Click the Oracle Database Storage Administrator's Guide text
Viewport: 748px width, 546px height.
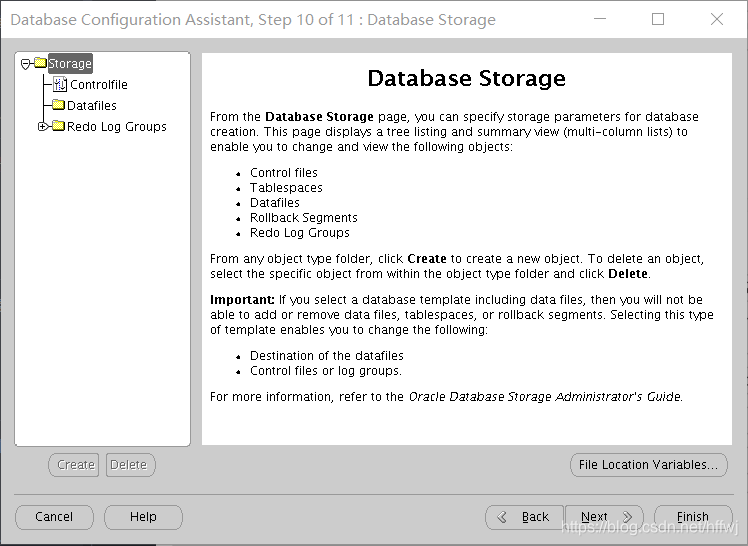click(x=545, y=397)
